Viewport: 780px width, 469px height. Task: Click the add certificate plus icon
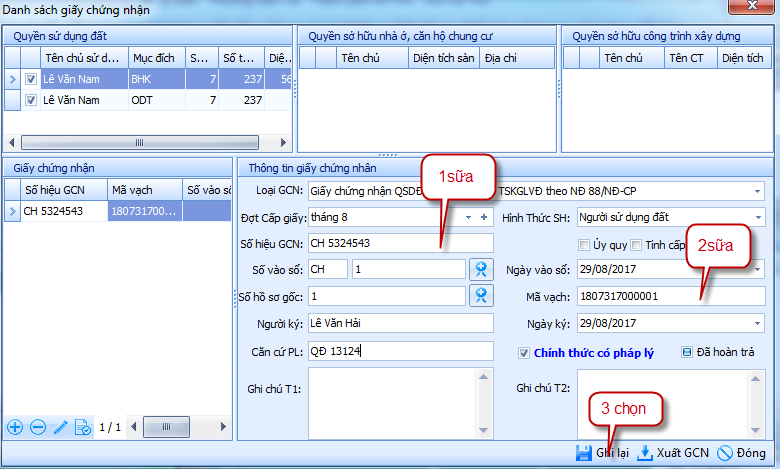(x=15, y=427)
